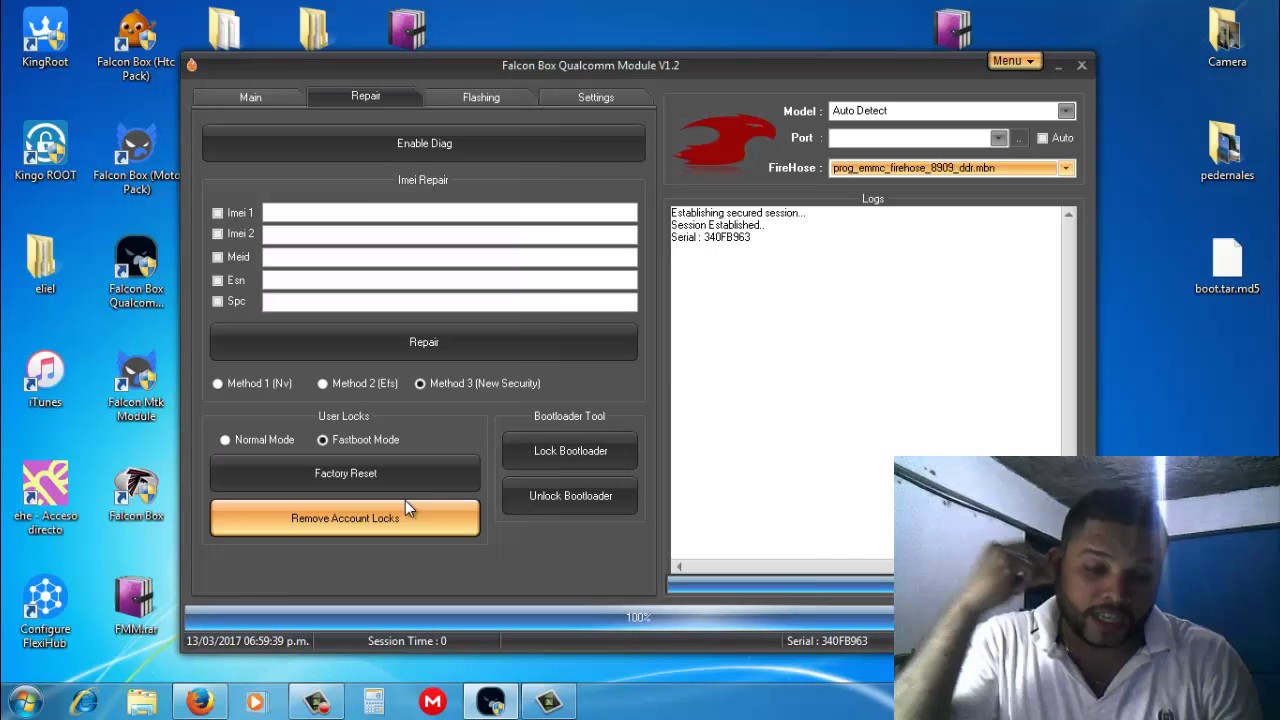Screen dimensions: 1280x720
Task: Switch to the Main tab
Action: [250, 97]
